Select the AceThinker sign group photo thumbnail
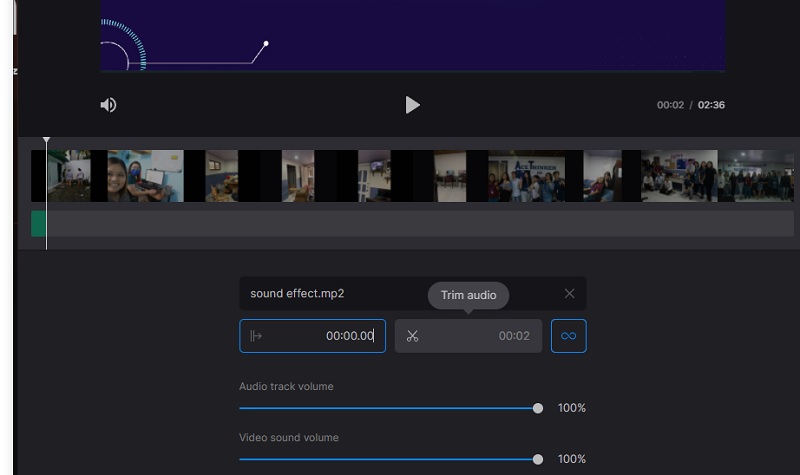 (x=526, y=176)
